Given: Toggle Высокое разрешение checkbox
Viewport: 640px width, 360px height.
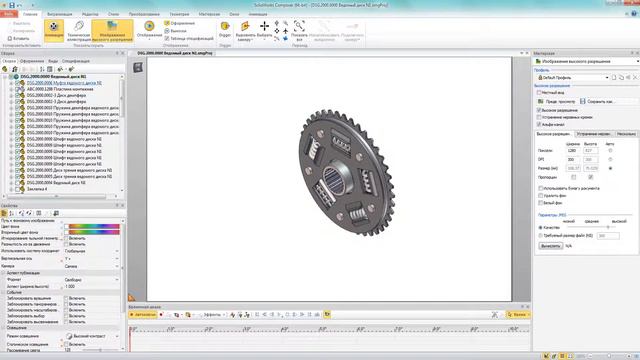Looking at the screenshot, I should (539, 110).
